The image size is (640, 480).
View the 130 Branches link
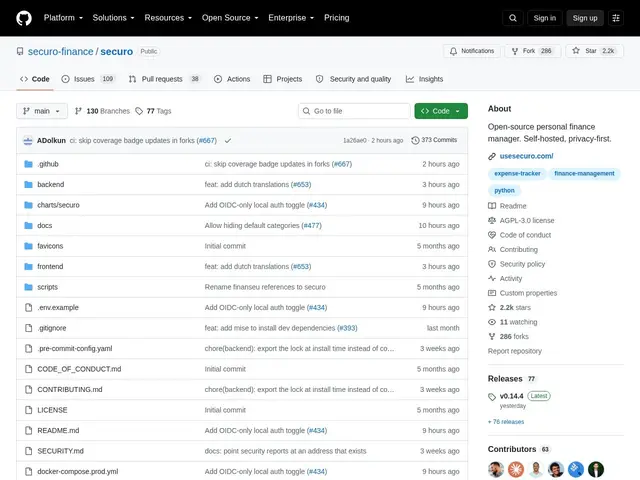click(x=102, y=111)
